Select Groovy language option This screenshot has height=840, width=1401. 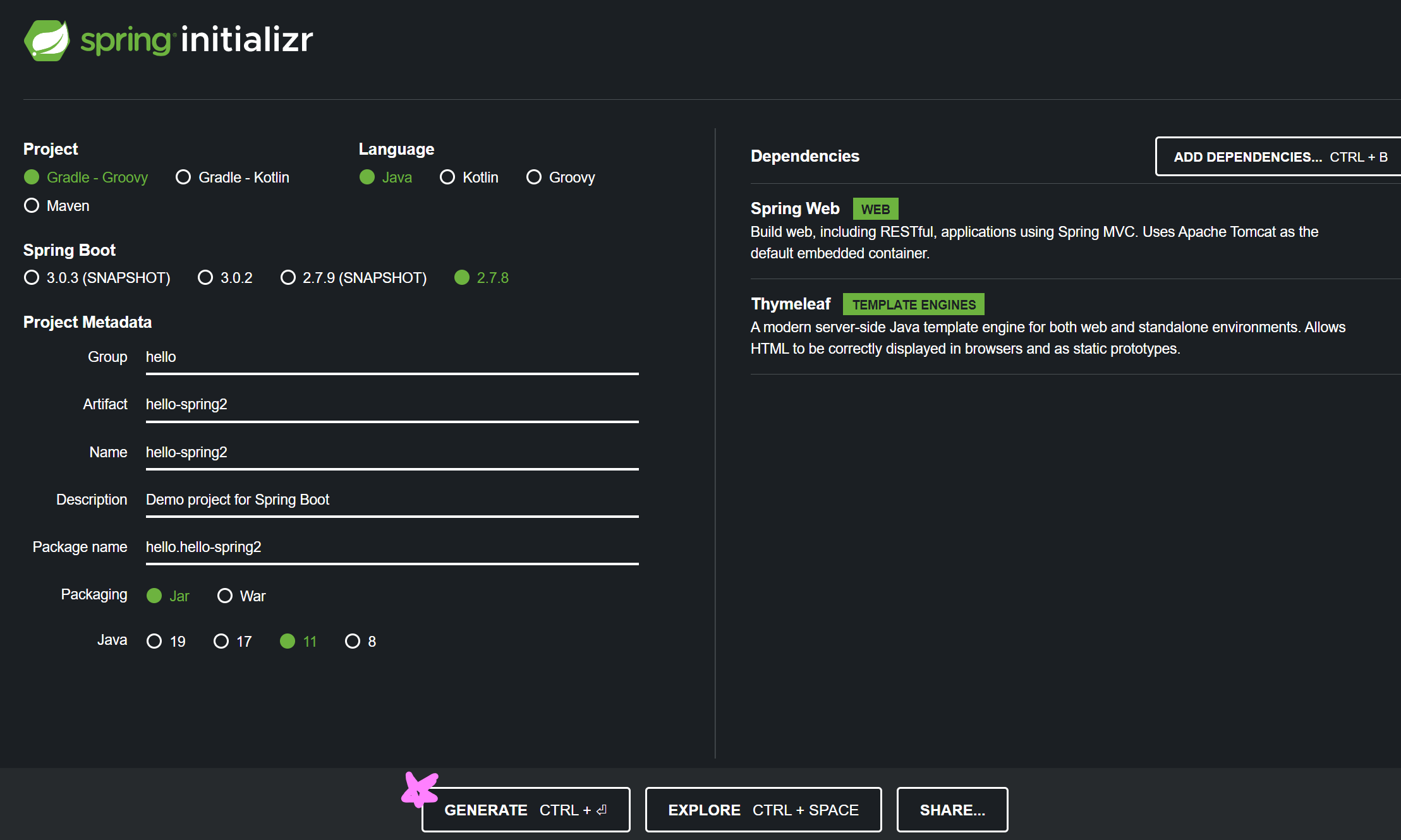pos(534,177)
